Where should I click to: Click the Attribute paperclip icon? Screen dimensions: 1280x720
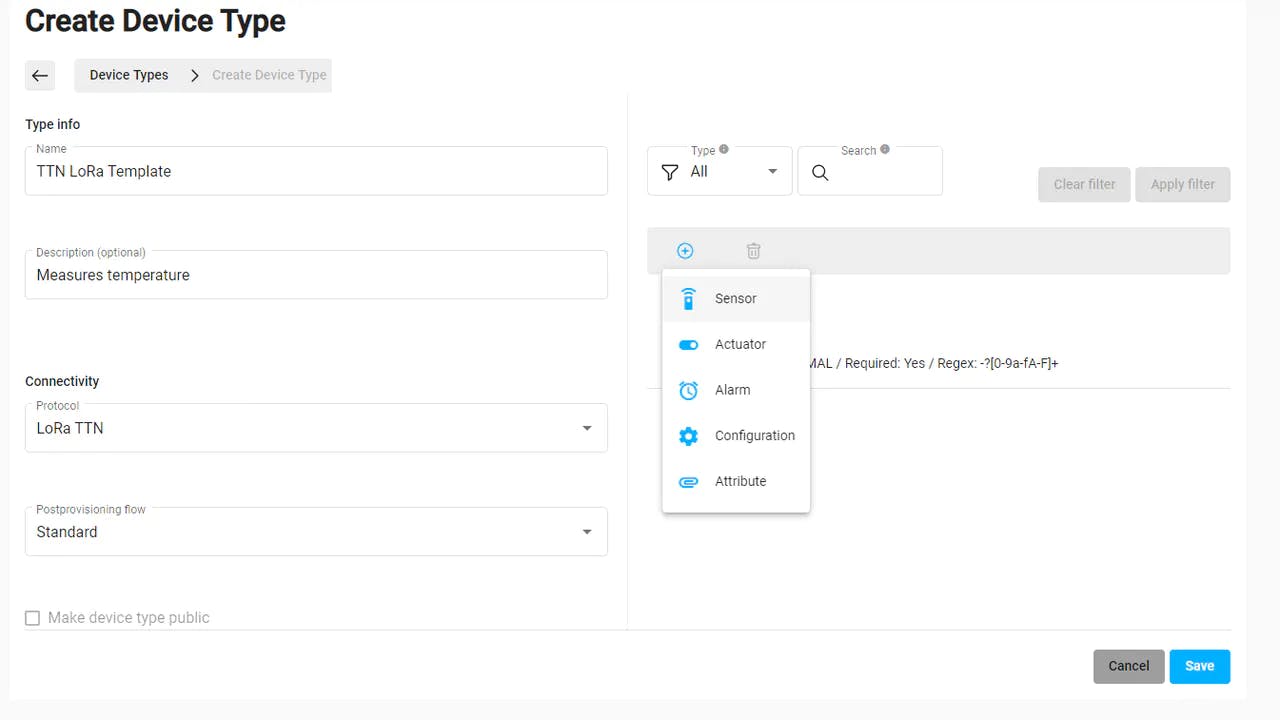[x=688, y=482]
